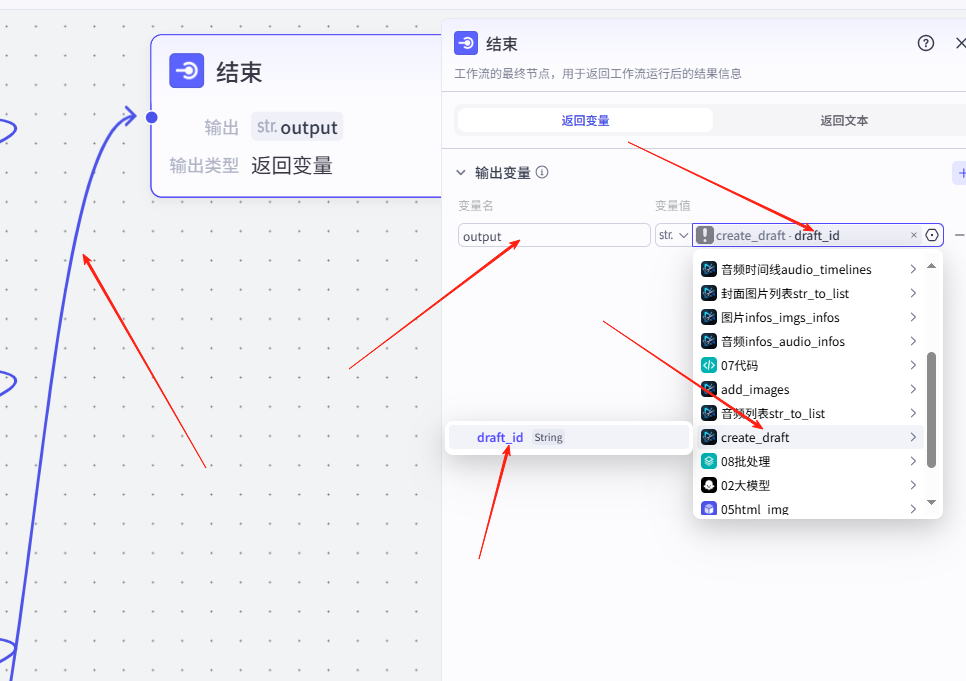Switch to the 返回文本 tab

844,120
